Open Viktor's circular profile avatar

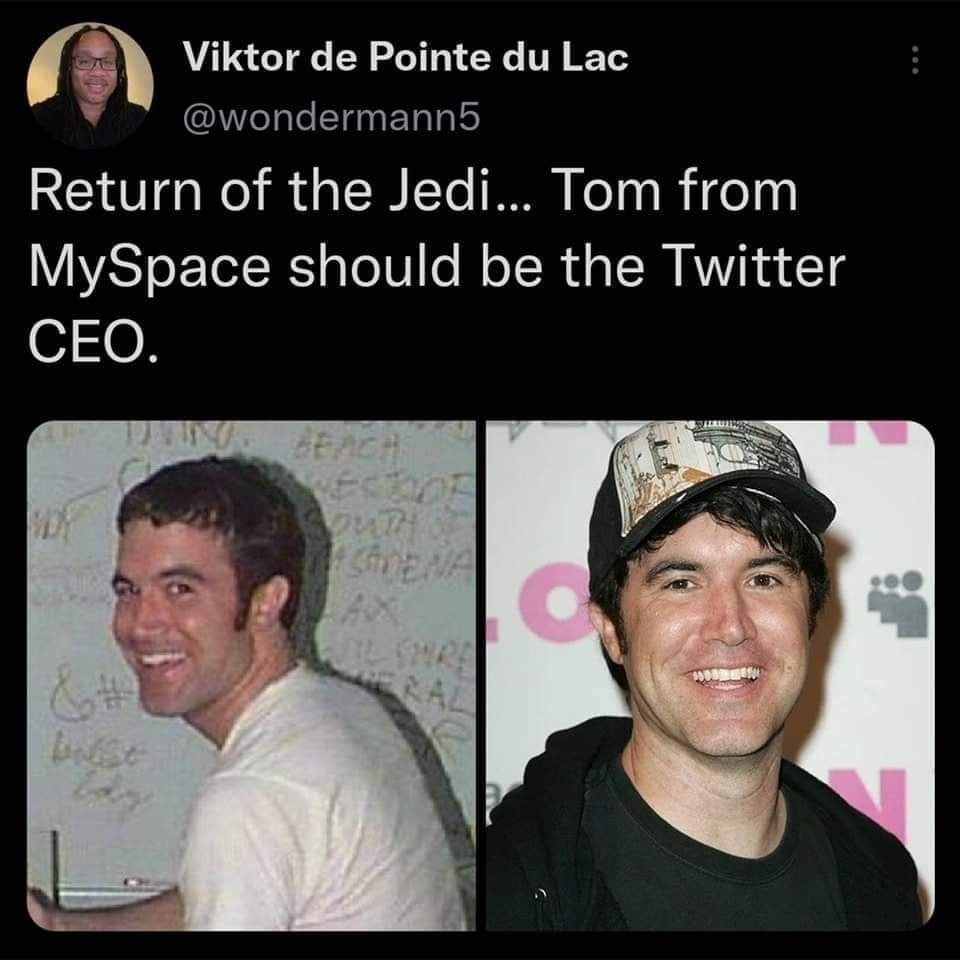click(90, 85)
